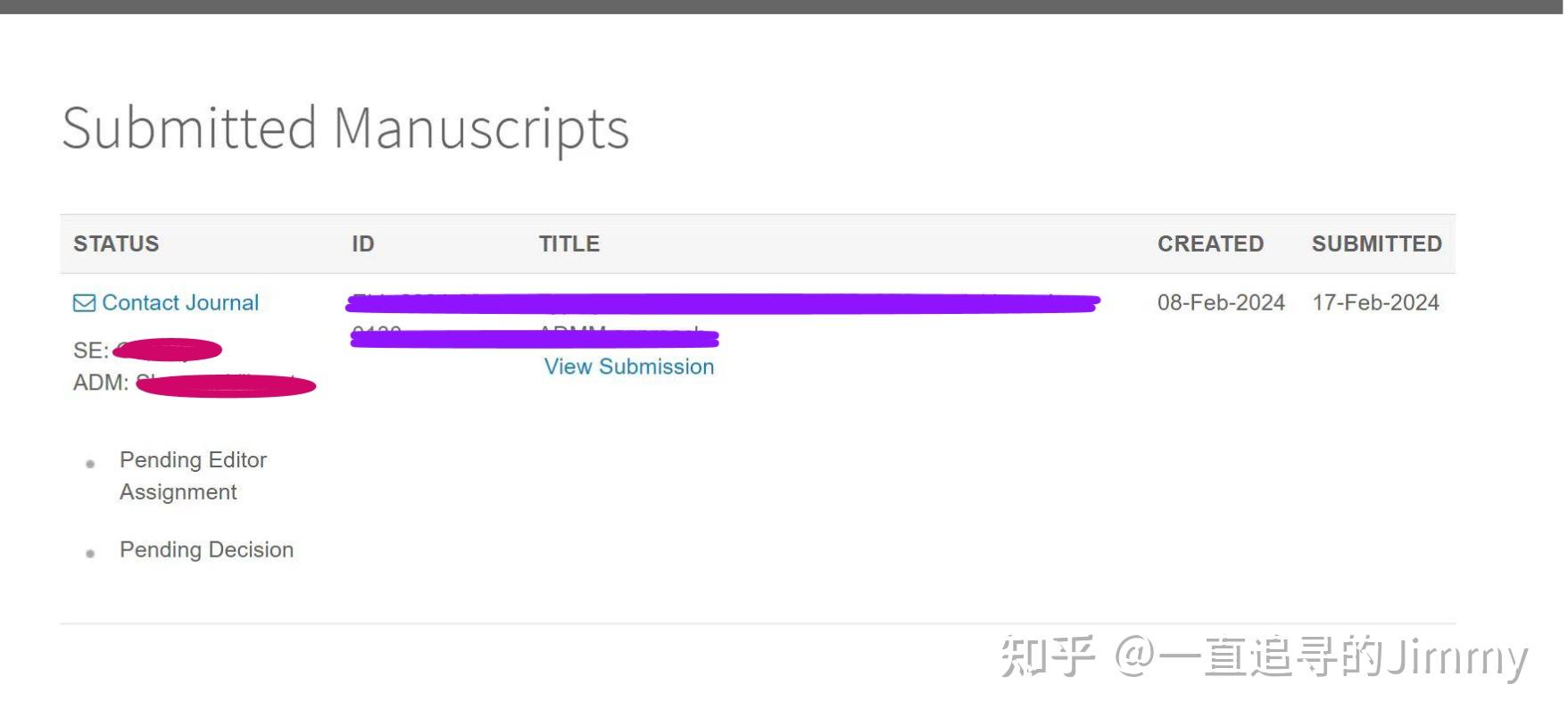This screenshot has height=726, width=1568.
Task: Click the bullet beside Pending Decision
Action: 90,553
